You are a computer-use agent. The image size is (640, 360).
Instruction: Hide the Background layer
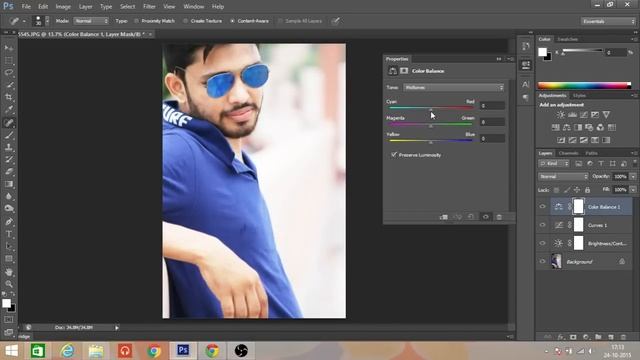tap(542, 262)
